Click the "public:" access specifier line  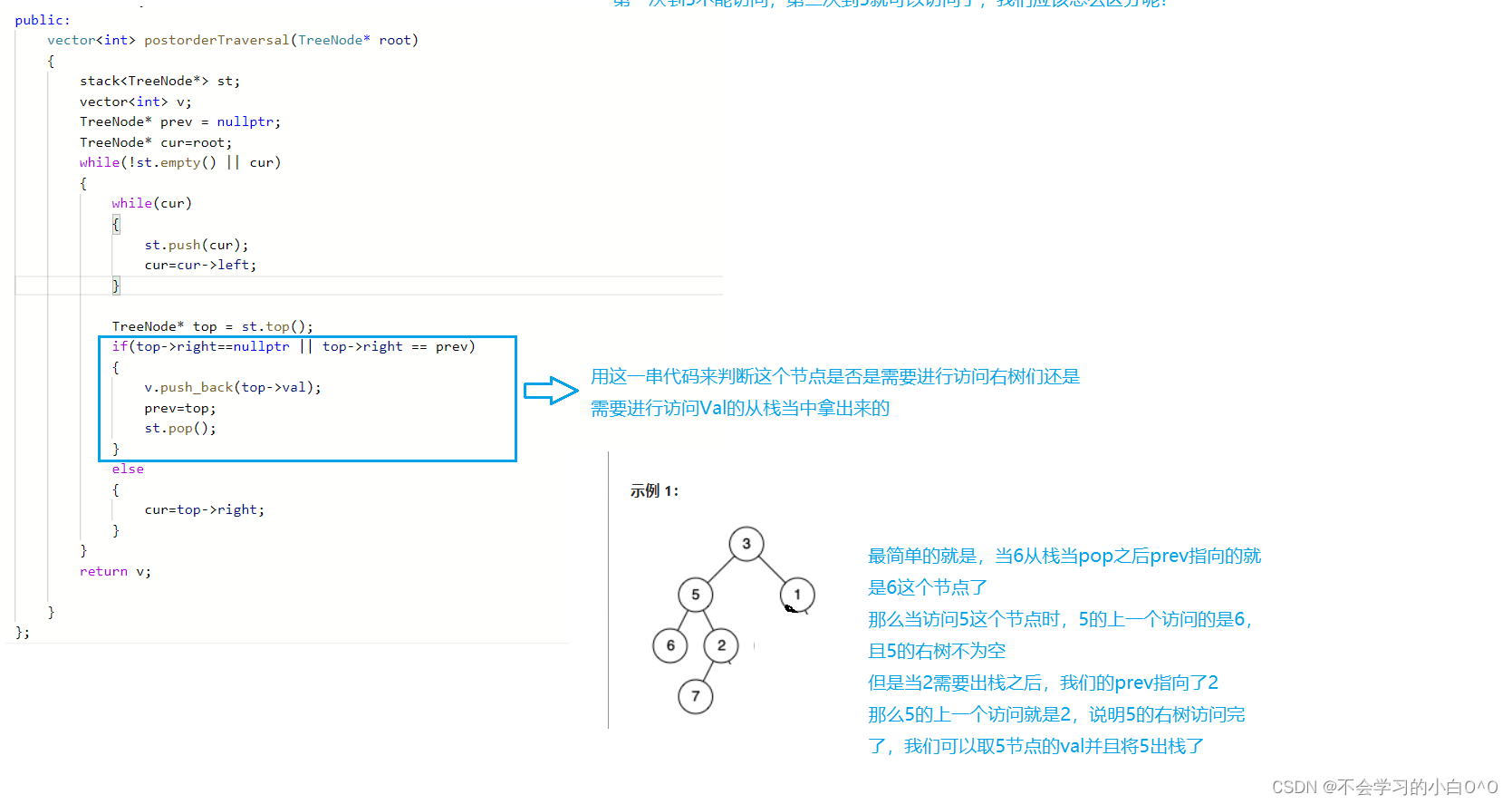(43, 20)
